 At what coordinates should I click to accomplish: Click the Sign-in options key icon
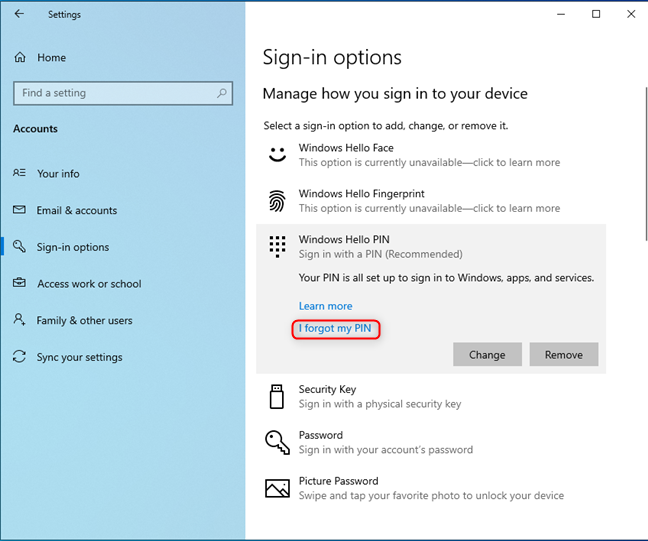tap(19, 246)
